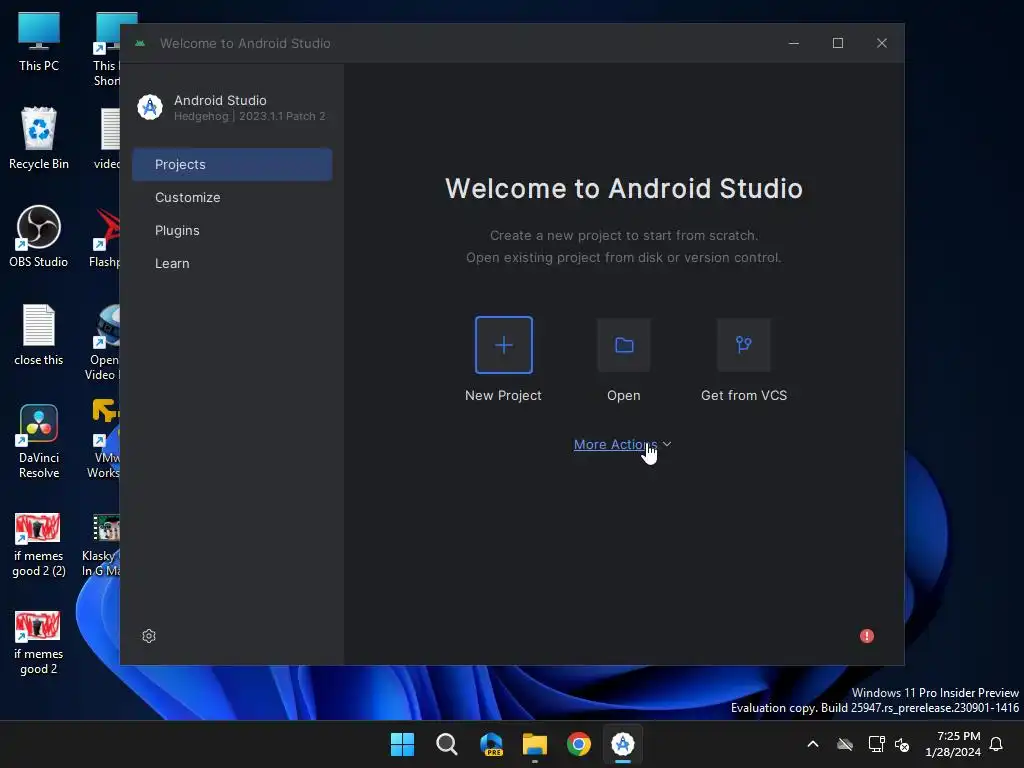The width and height of the screenshot is (1024, 768).
Task: Click the Hedgehog 2023.1.1 Patch 2 version text
Action: (x=249, y=116)
